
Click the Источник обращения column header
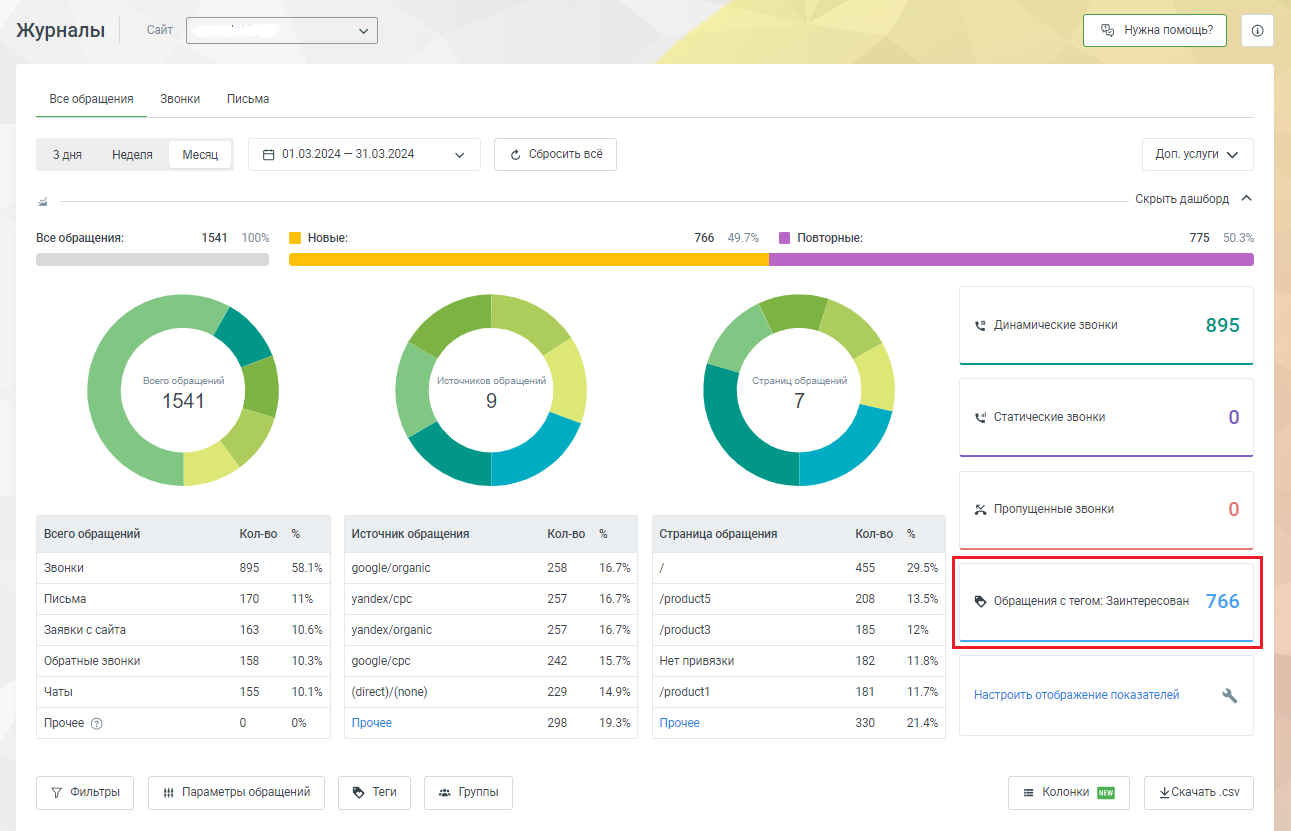(410, 534)
